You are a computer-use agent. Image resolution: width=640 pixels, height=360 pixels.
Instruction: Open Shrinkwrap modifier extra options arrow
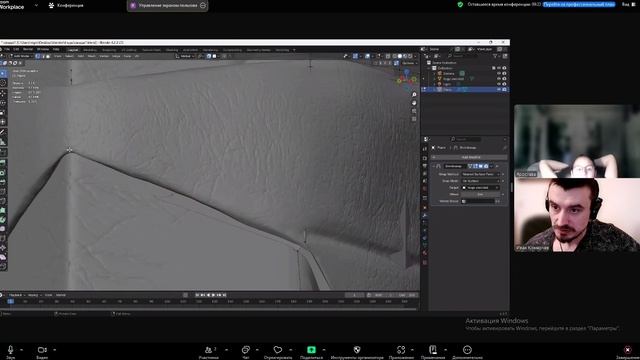click(x=491, y=166)
